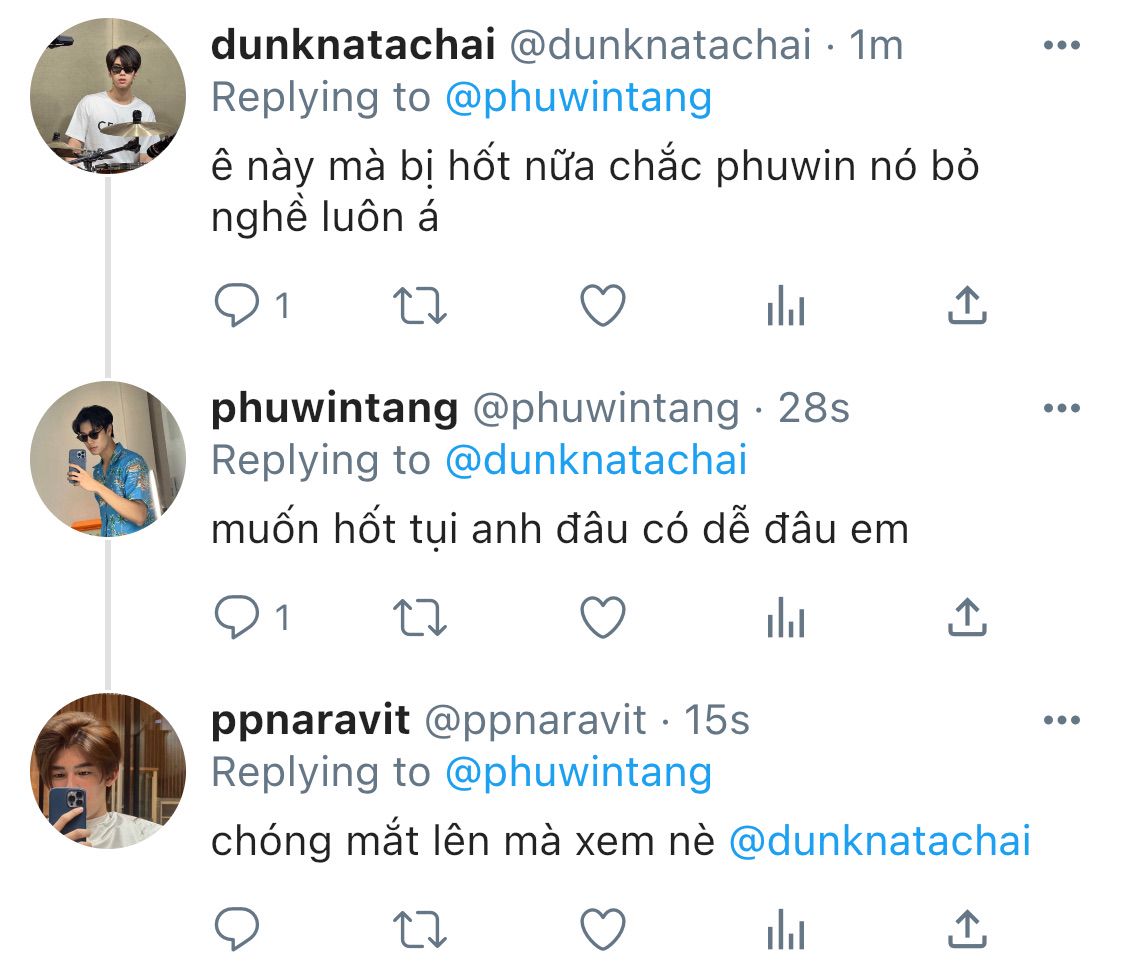
Task: View analytics for ppnaravit's tweet
Action: pos(786,929)
